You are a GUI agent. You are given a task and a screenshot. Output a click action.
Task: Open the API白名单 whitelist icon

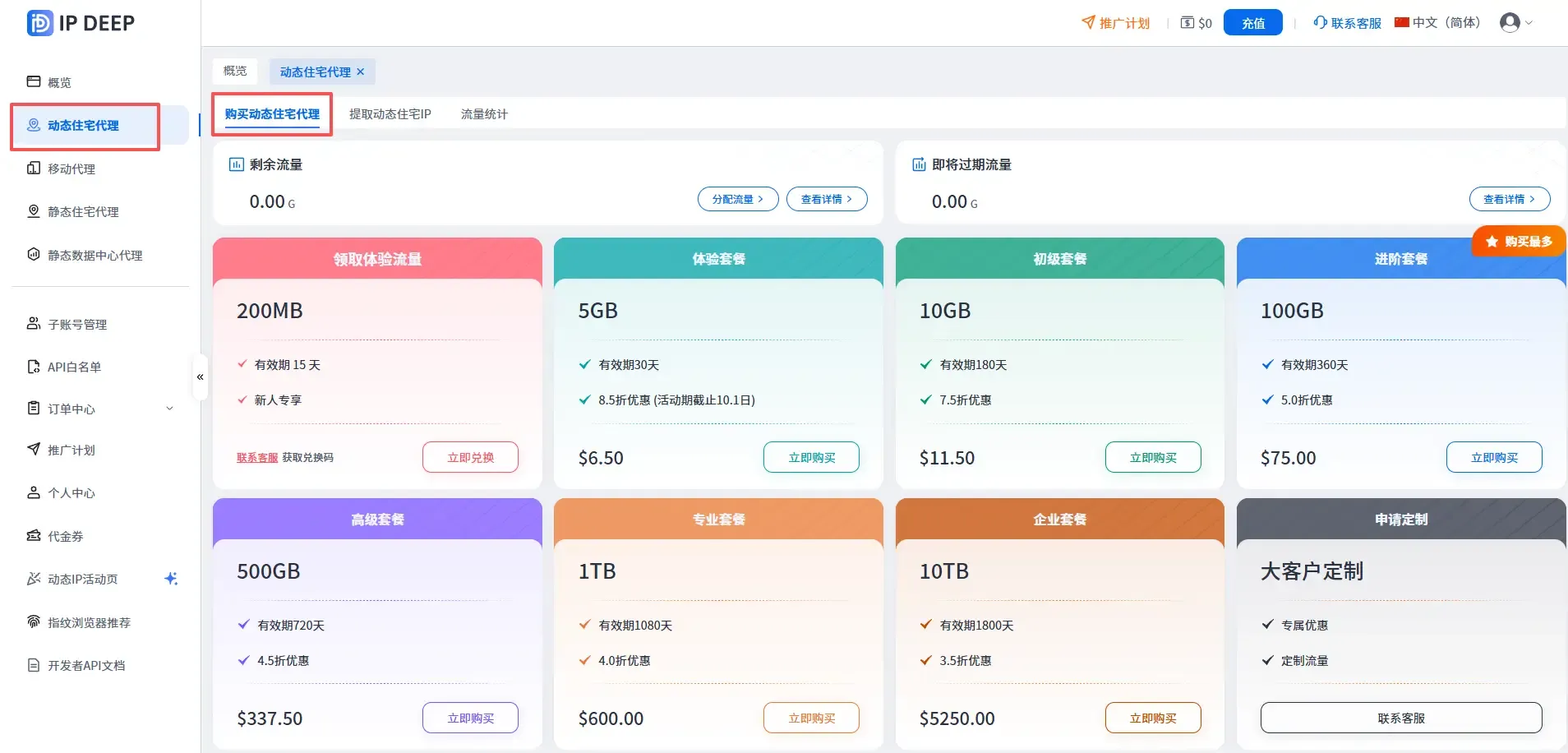34,367
